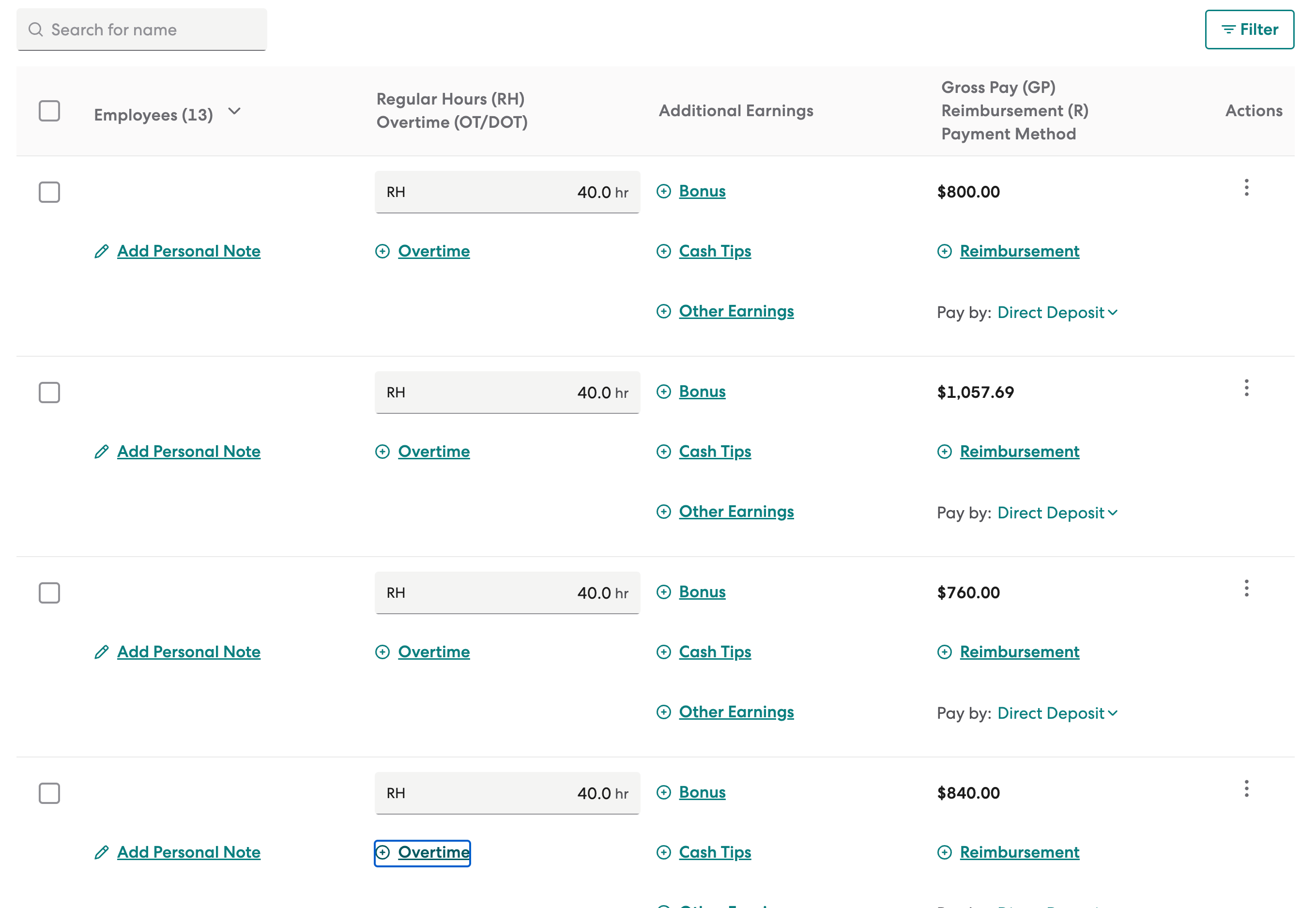Click plus icon next to third row Cash Tips

pos(663,652)
